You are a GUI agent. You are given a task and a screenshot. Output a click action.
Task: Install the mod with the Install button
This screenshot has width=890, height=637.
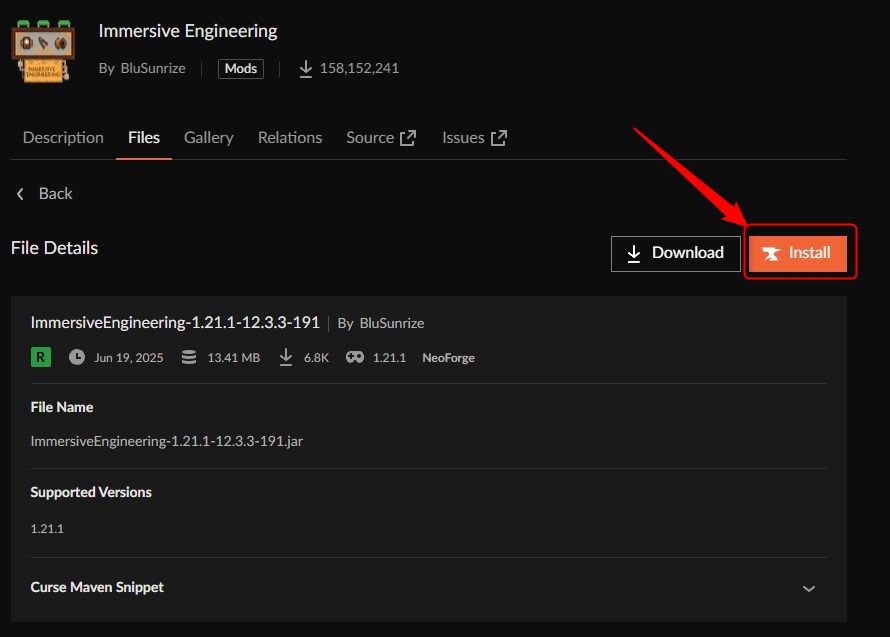pos(797,253)
